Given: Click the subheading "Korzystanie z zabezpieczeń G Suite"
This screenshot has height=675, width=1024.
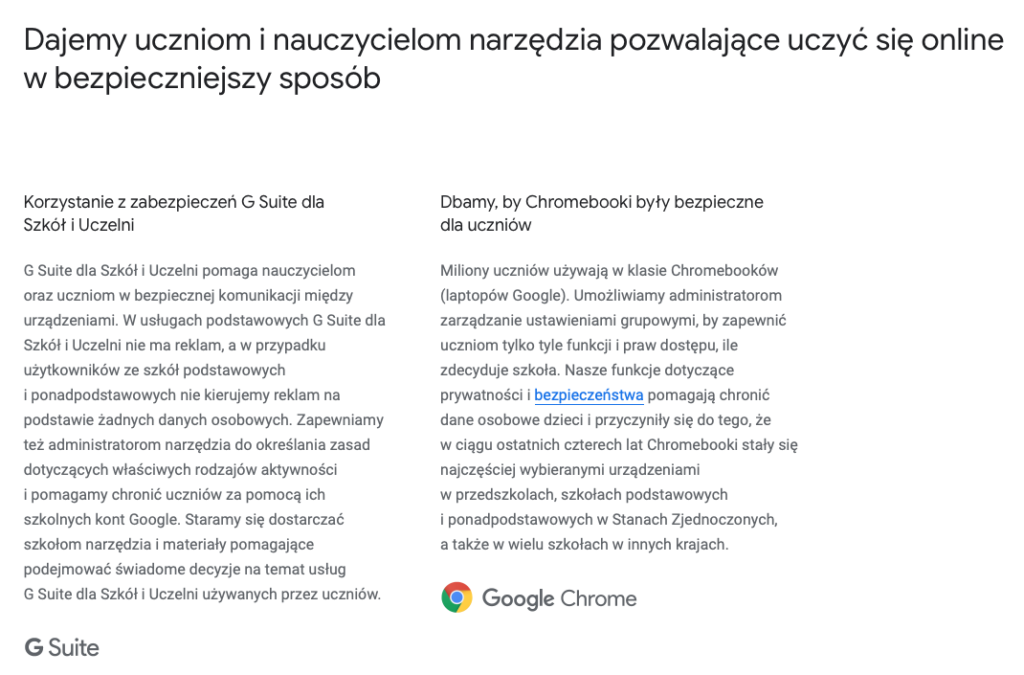Looking at the screenshot, I should tap(174, 202).
